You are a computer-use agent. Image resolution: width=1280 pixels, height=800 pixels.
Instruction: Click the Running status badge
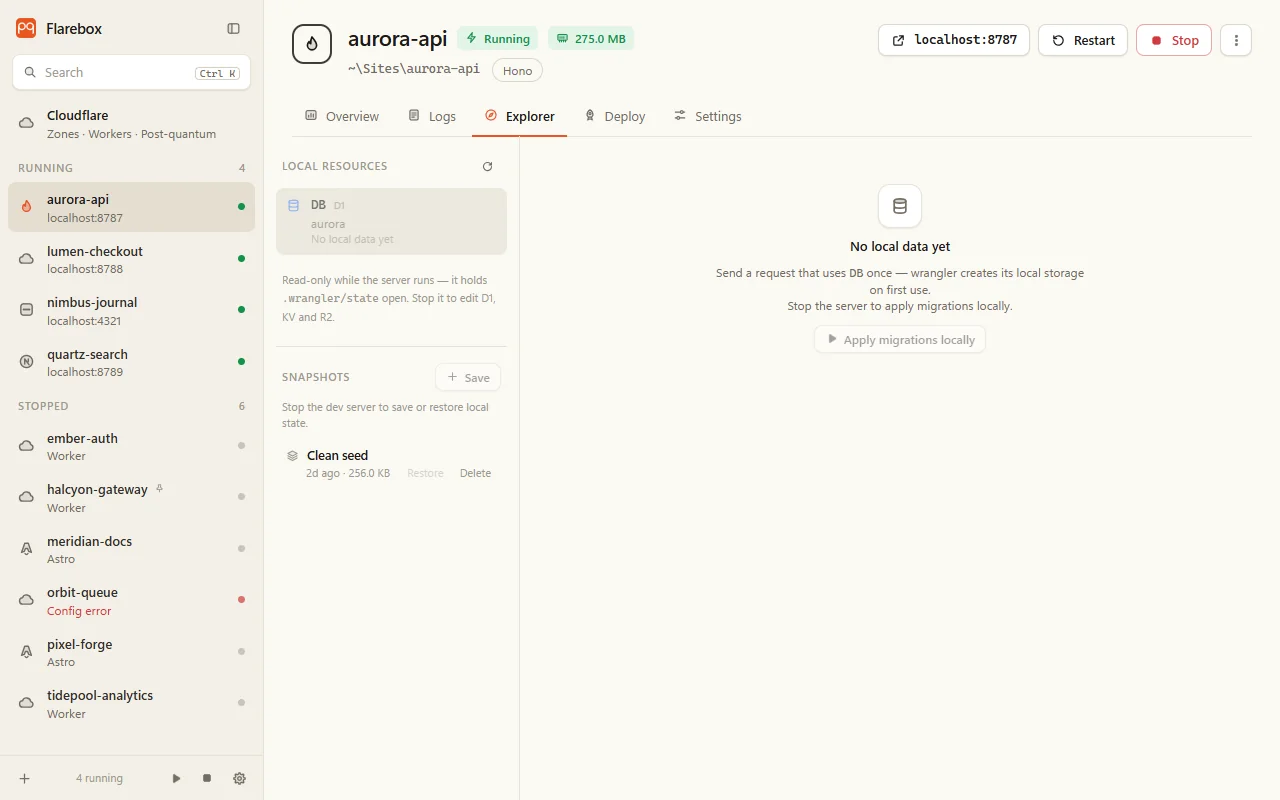pyautogui.click(x=497, y=39)
